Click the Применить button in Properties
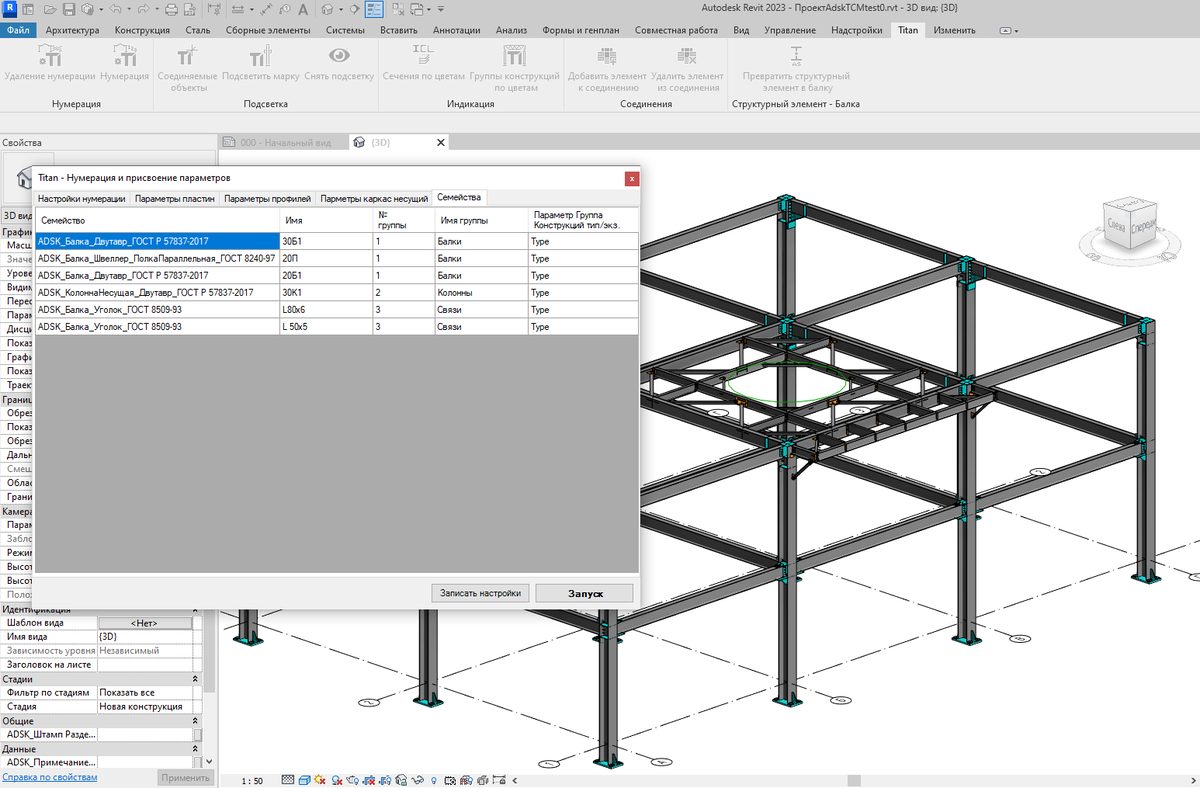 pyautogui.click(x=186, y=778)
